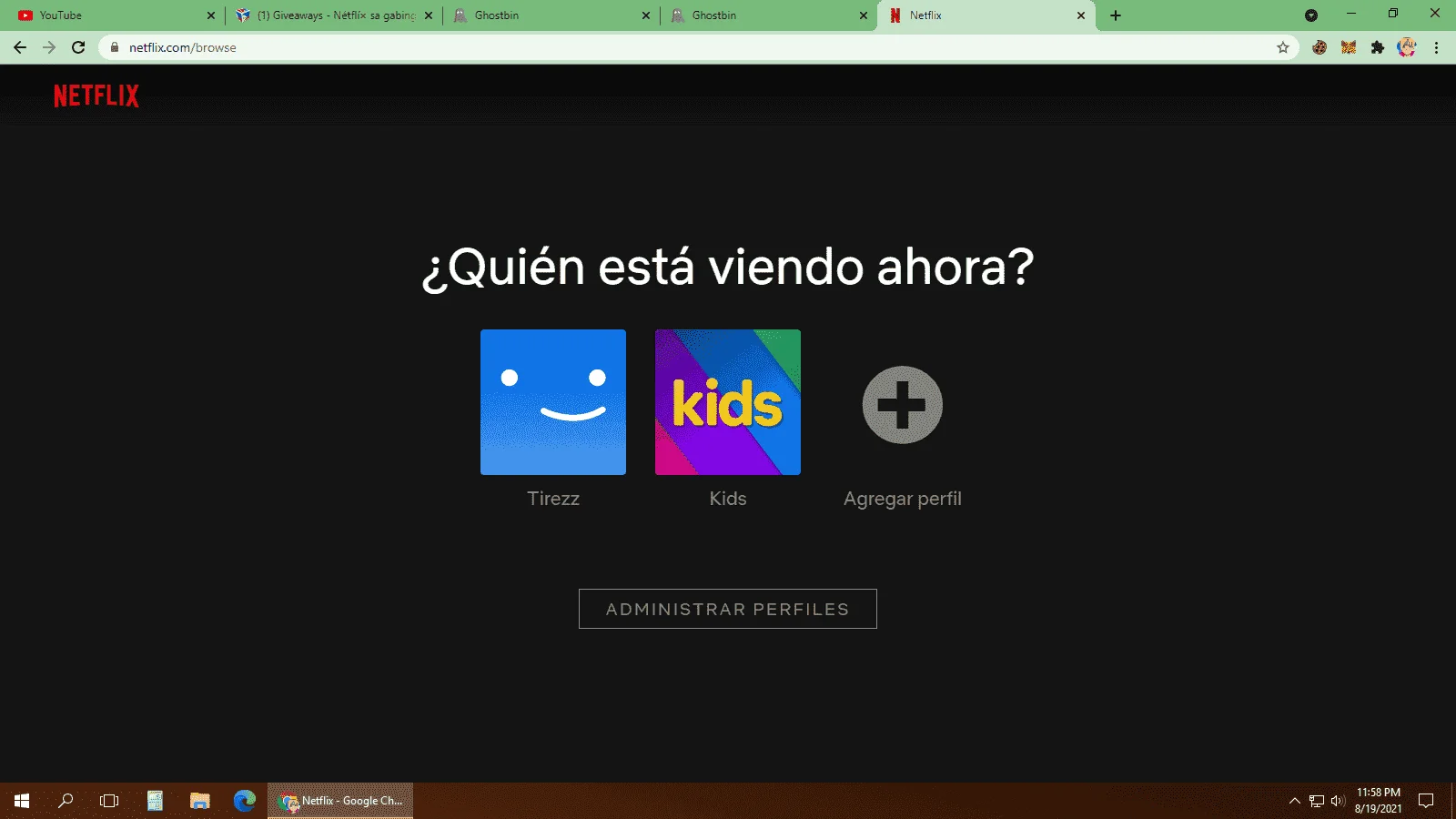Launch Microsoft Edge from taskbar
This screenshot has width=1456, height=819.
[244, 801]
